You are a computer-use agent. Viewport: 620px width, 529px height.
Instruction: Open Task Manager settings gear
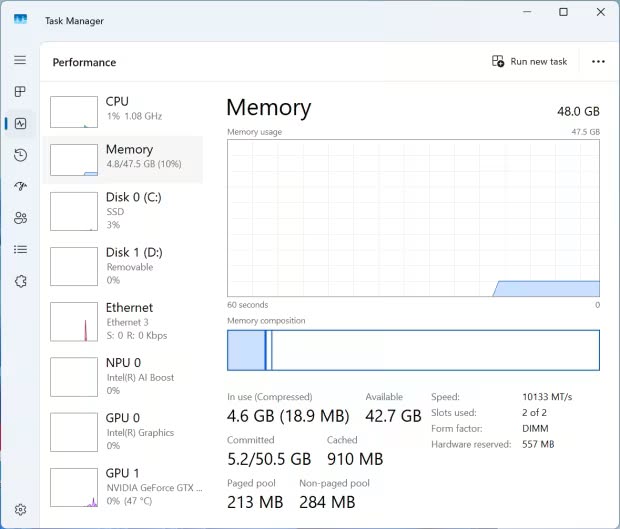(x=20, y=510)
